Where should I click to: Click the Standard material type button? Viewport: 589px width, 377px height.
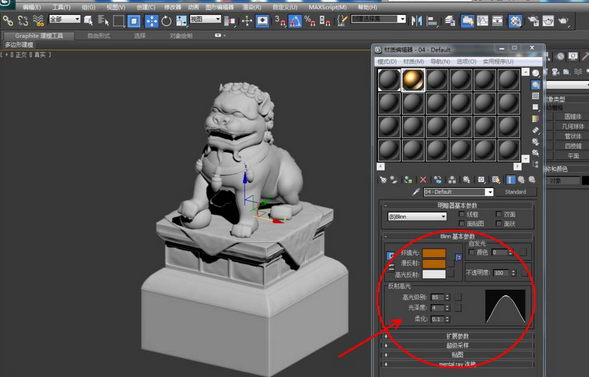pyautogui.click(x=515, y=192)
